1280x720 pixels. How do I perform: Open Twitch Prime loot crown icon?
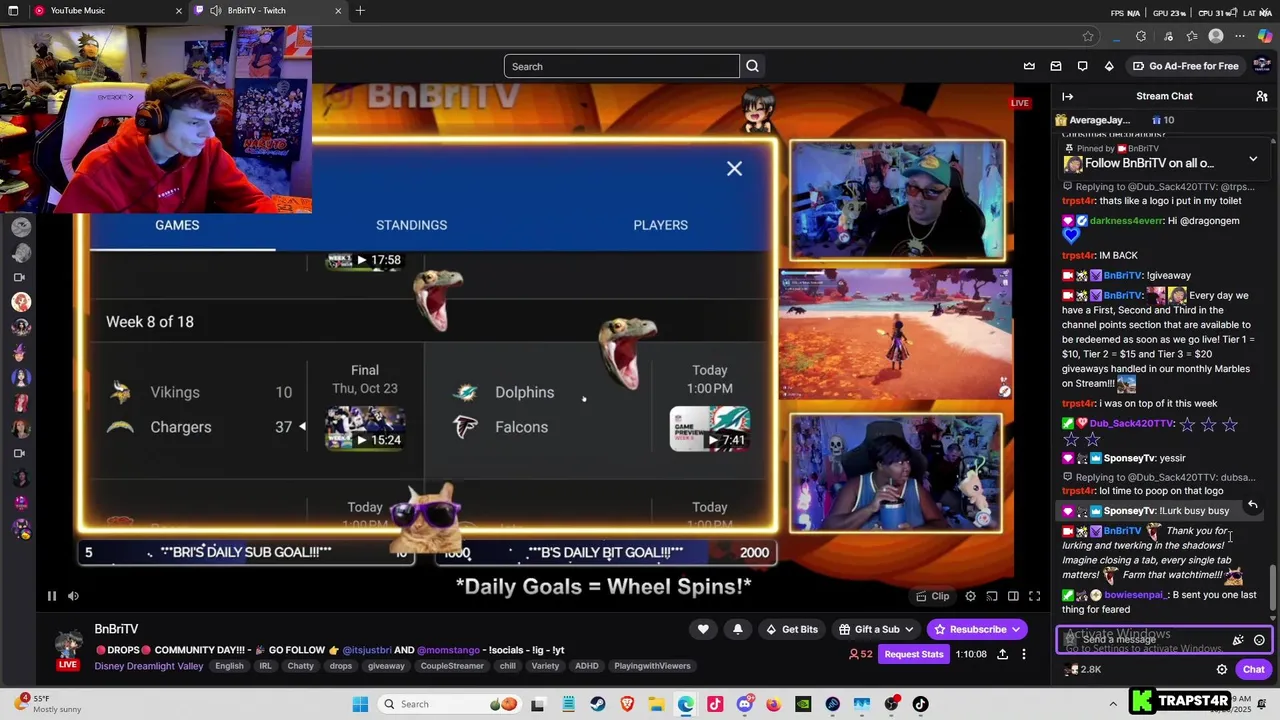click(1029, 66)
